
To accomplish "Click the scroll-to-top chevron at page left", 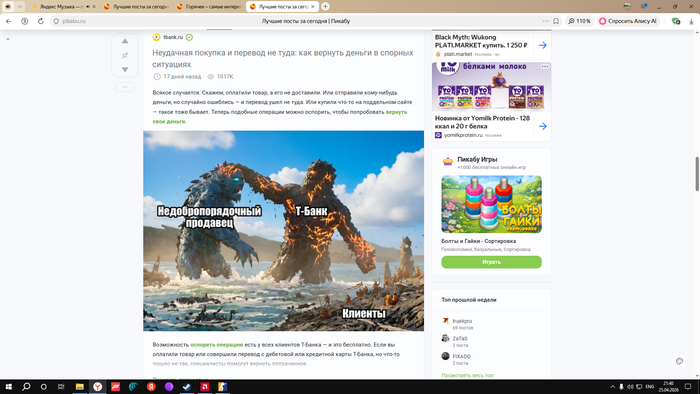I will coord(8,39).
